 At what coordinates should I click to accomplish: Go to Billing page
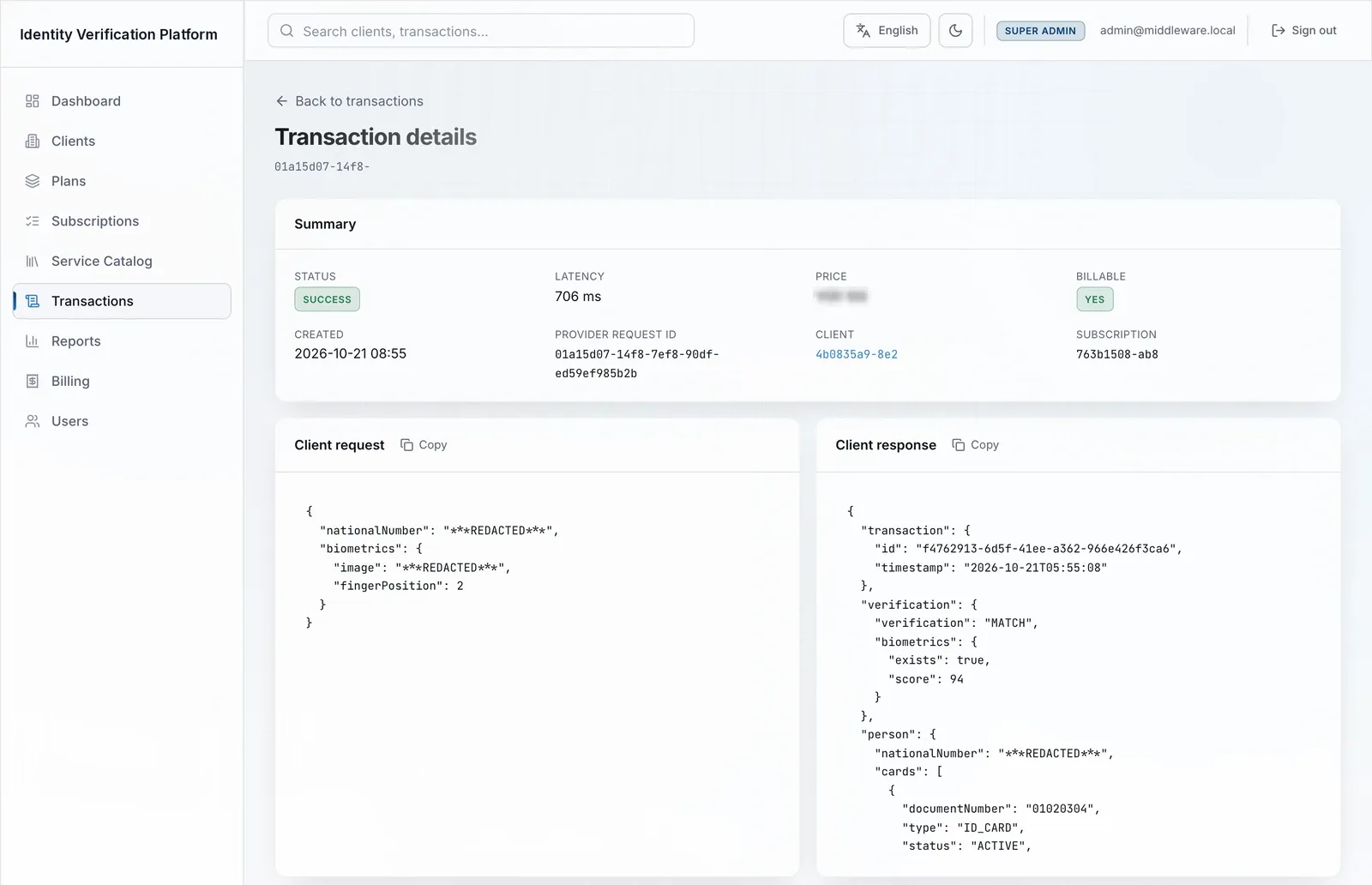[x=122, y=381]
